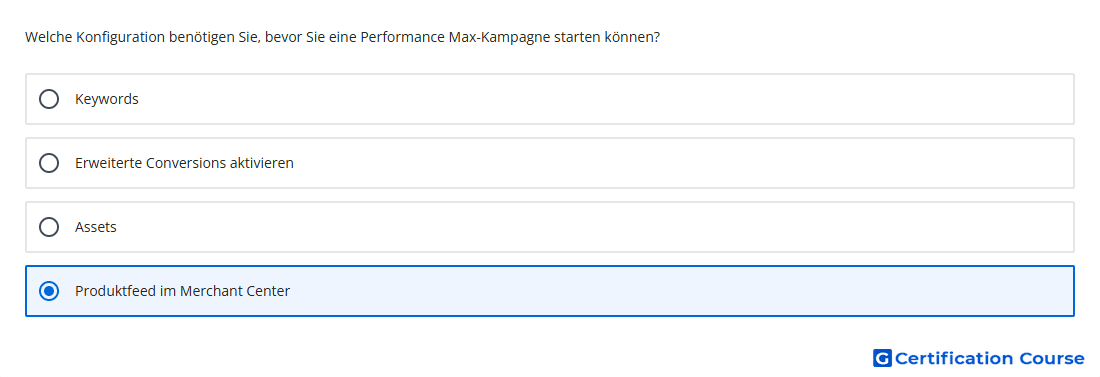Click the highlighted Produktfeed option card
The image size is (1100, 377).
pos(550,291)
